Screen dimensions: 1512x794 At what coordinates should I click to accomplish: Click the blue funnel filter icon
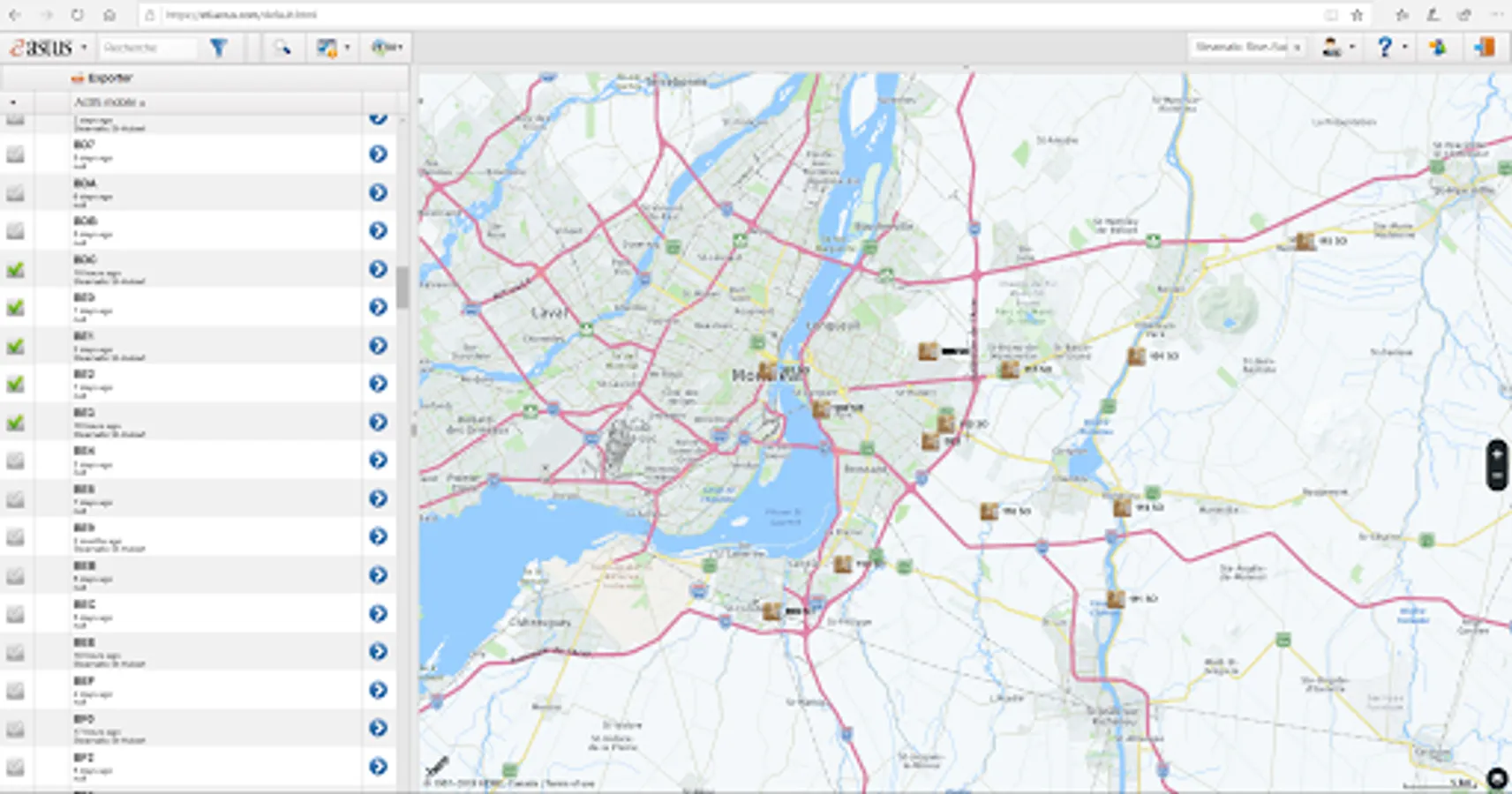click(218, 48)
